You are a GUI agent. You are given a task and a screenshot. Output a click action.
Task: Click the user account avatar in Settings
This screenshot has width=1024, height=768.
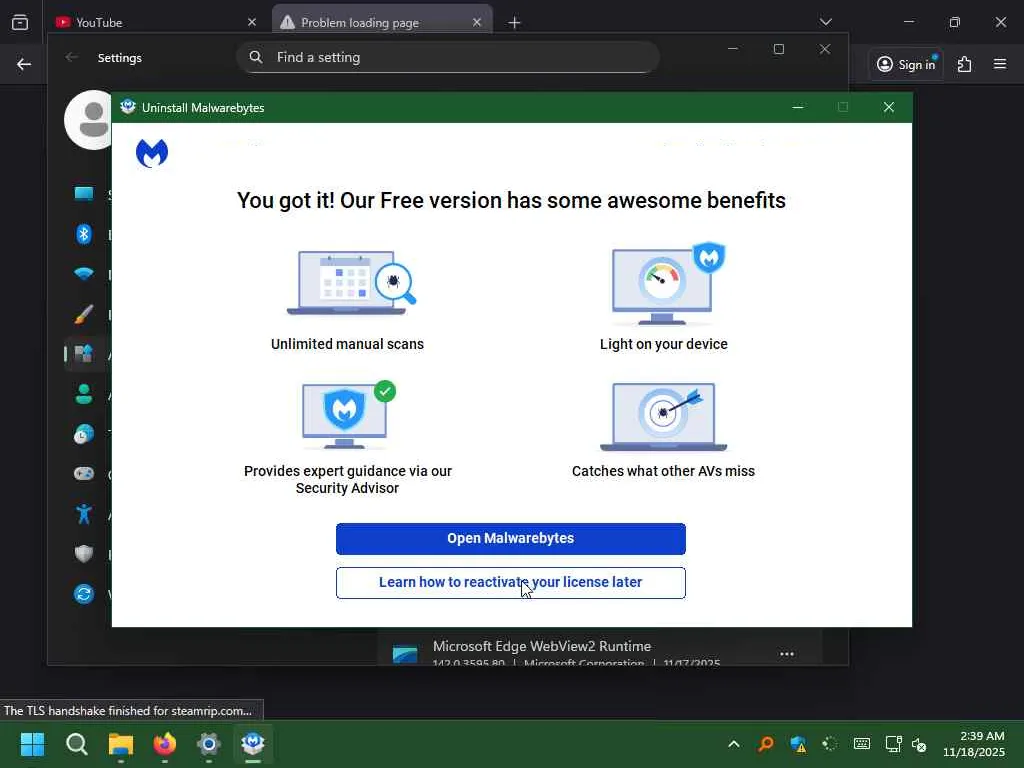pos(89,120)
